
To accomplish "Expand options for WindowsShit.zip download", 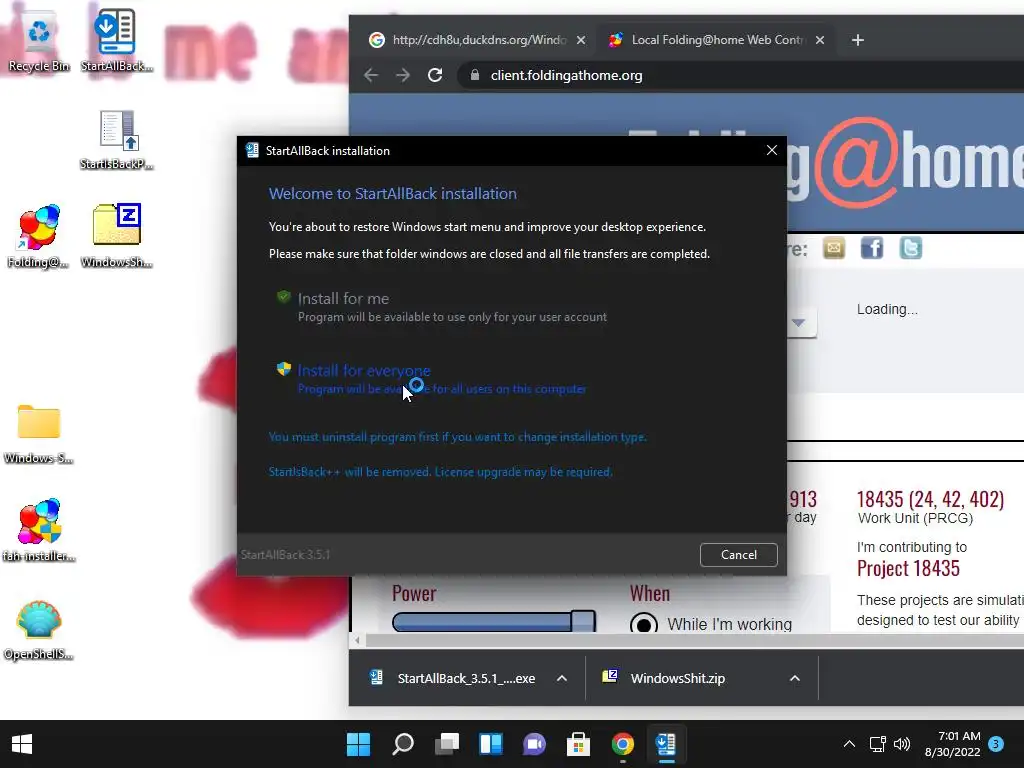I will pos(795,678).
